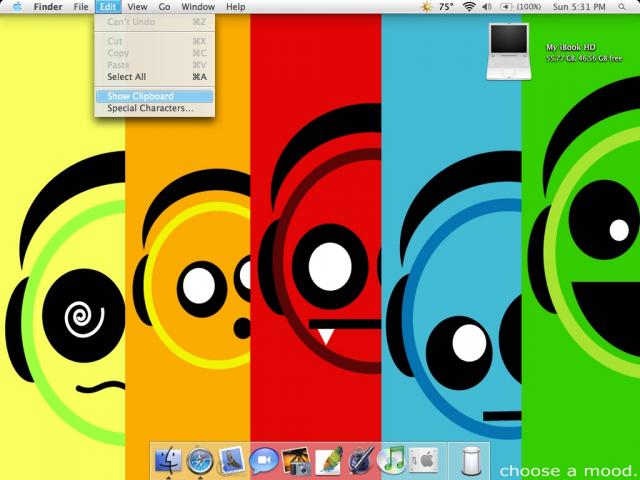Choose Select All from Edit menu
Viewport: 640px width, 480px height.
pyautogui.click(x=154, y=77)
